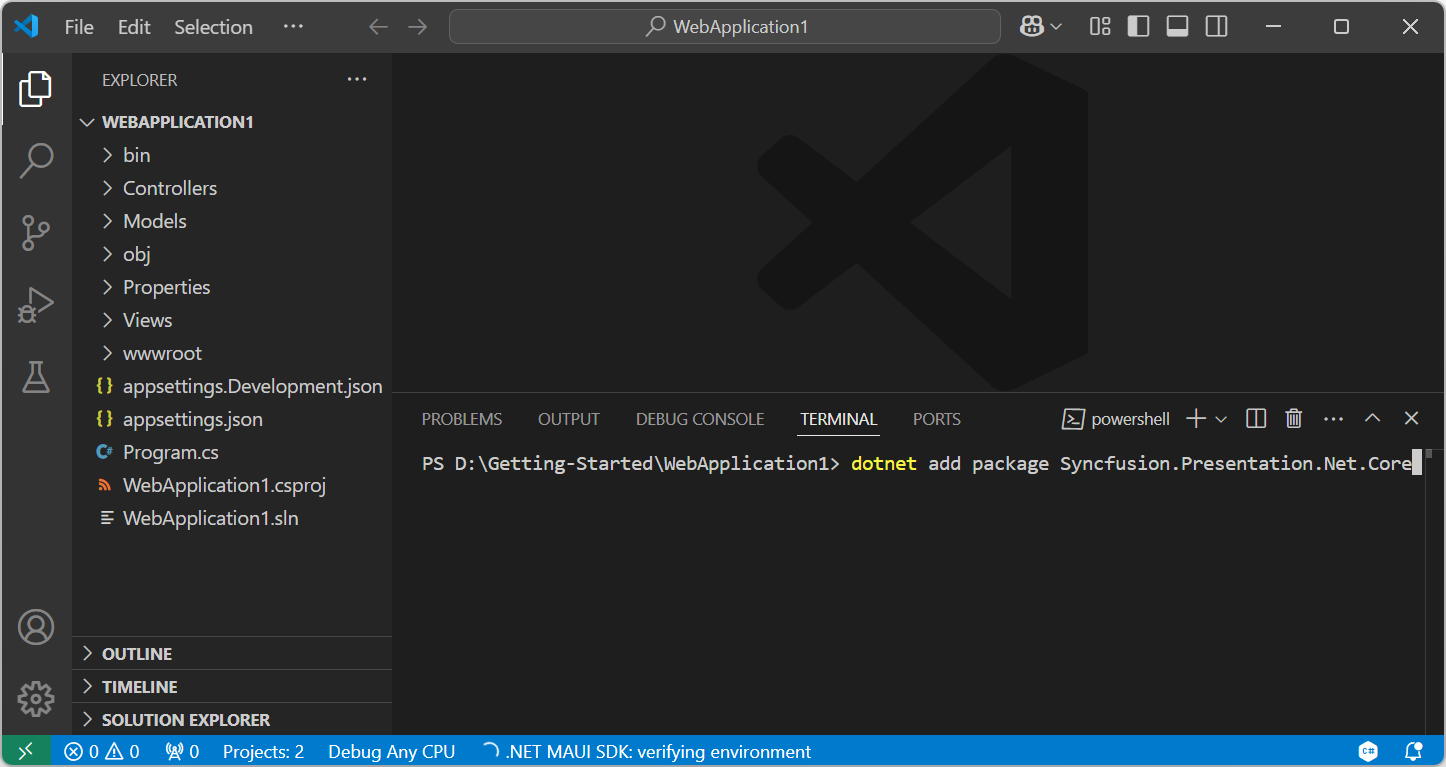Open WebApplication1.csproj file
The width and height of the screenshot is (1446, 767).
point(232,485)
